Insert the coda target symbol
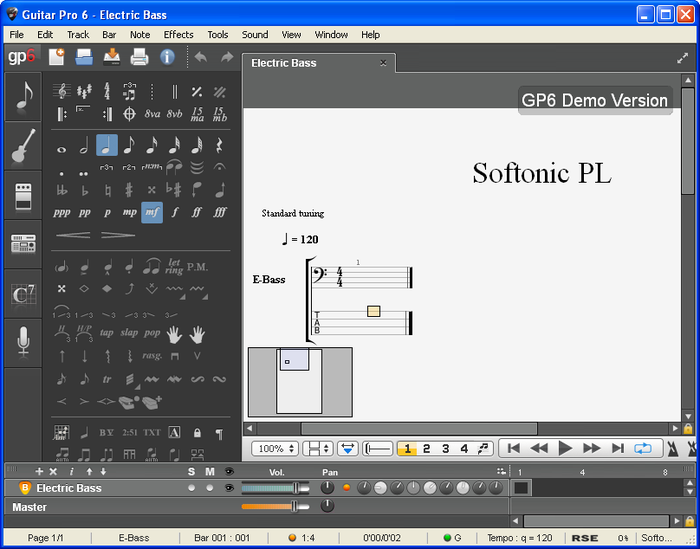The height and width of the screenshot is (549, 700). pyautogui.click(x=129, y=114)
